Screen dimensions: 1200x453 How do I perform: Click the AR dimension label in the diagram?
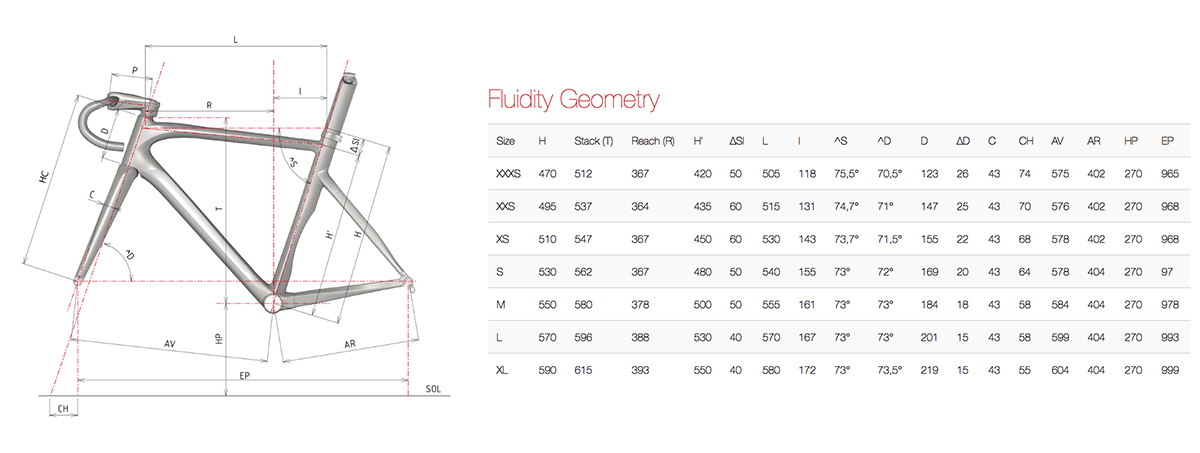(350, 343)
